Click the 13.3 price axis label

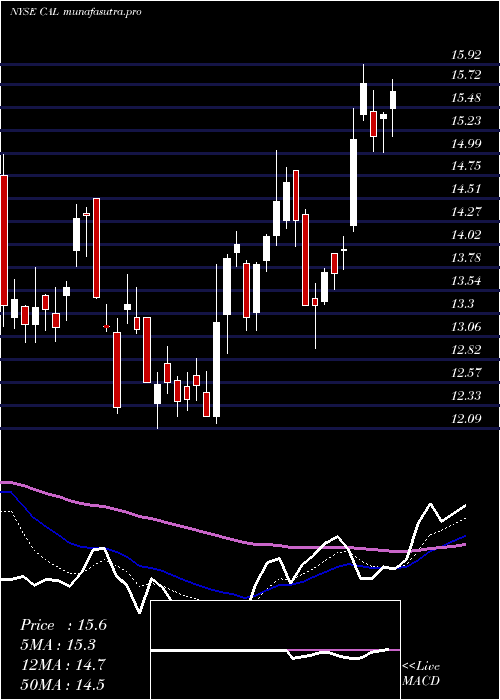pyautogui.click(x=462, y=304)
